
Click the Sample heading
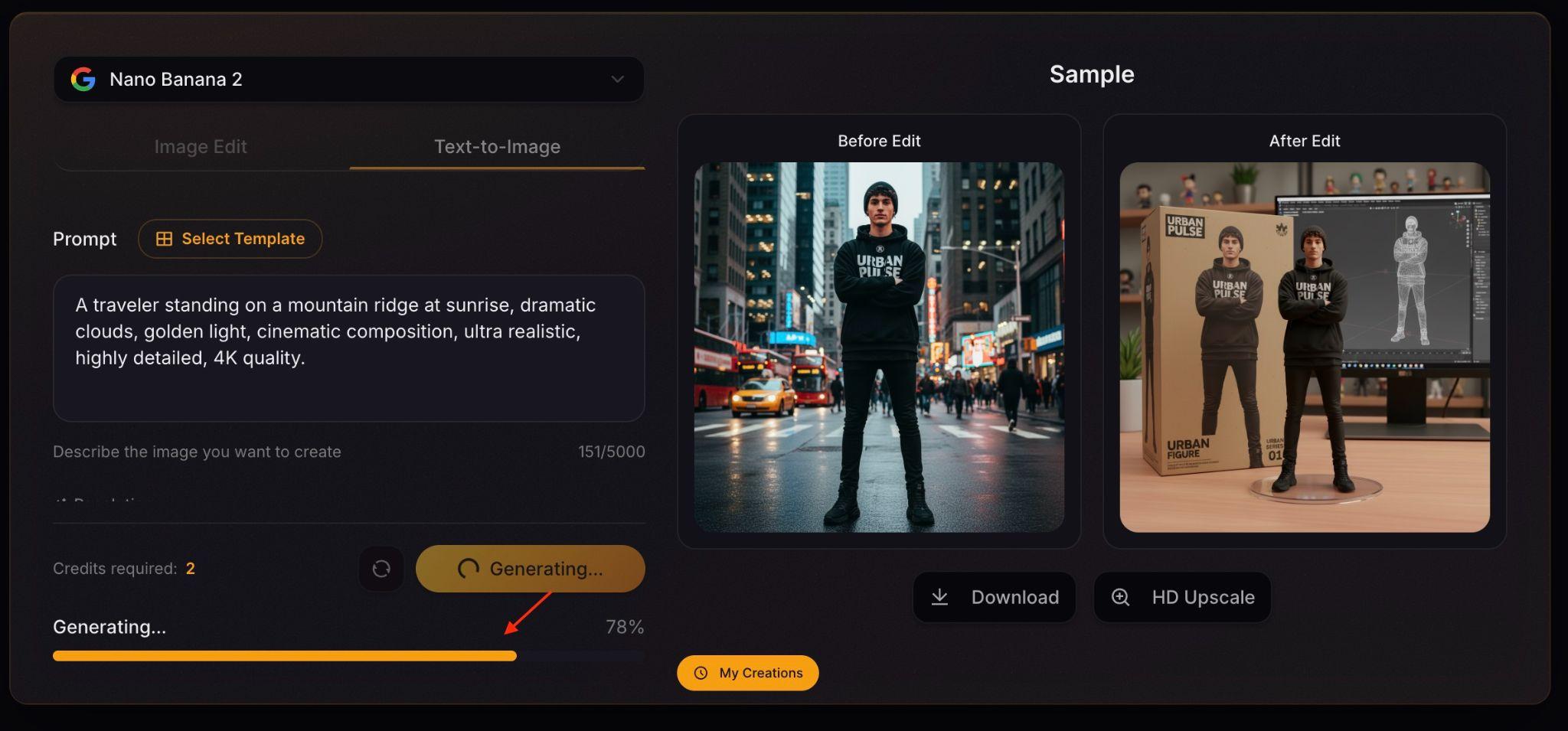pos(1092,74)
